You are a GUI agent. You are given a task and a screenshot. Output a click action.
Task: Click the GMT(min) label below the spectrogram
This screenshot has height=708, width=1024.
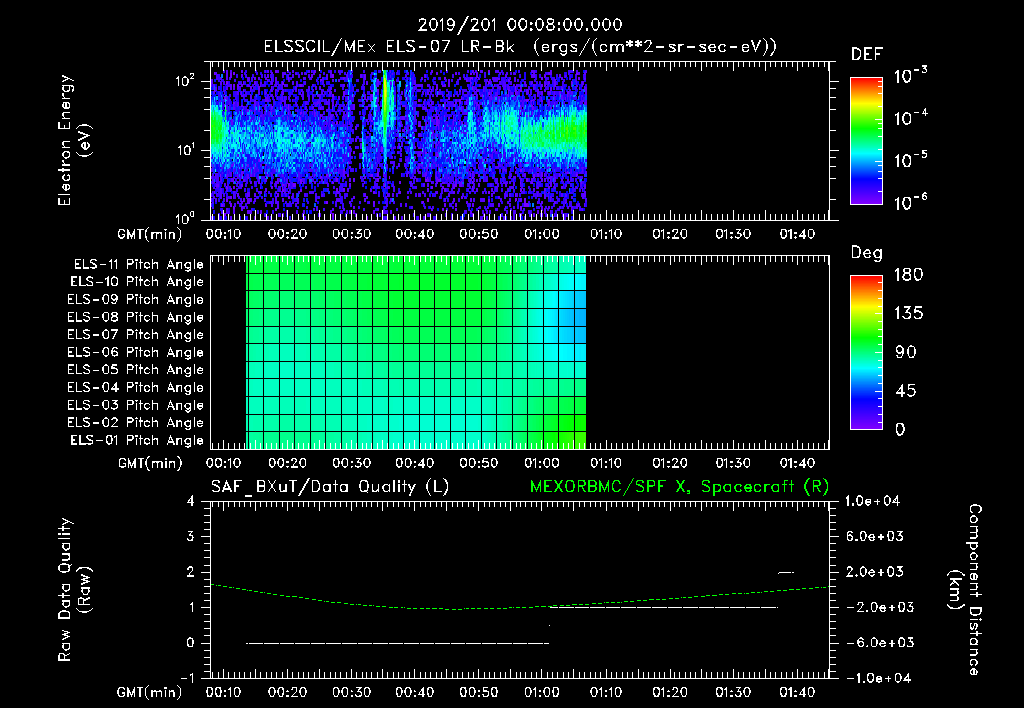(150, 234)
